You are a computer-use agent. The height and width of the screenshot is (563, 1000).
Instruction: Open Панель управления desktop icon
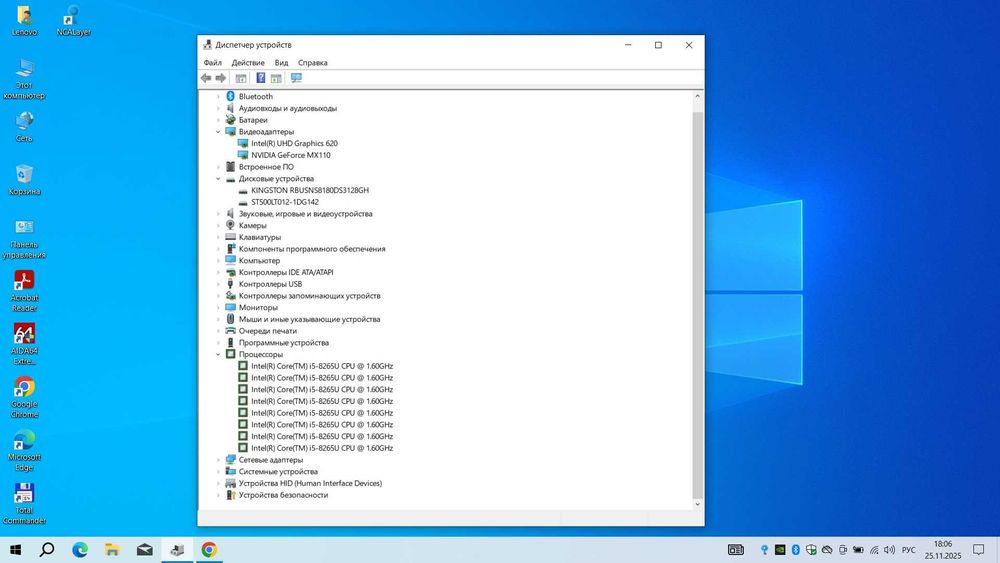point(24,238)
